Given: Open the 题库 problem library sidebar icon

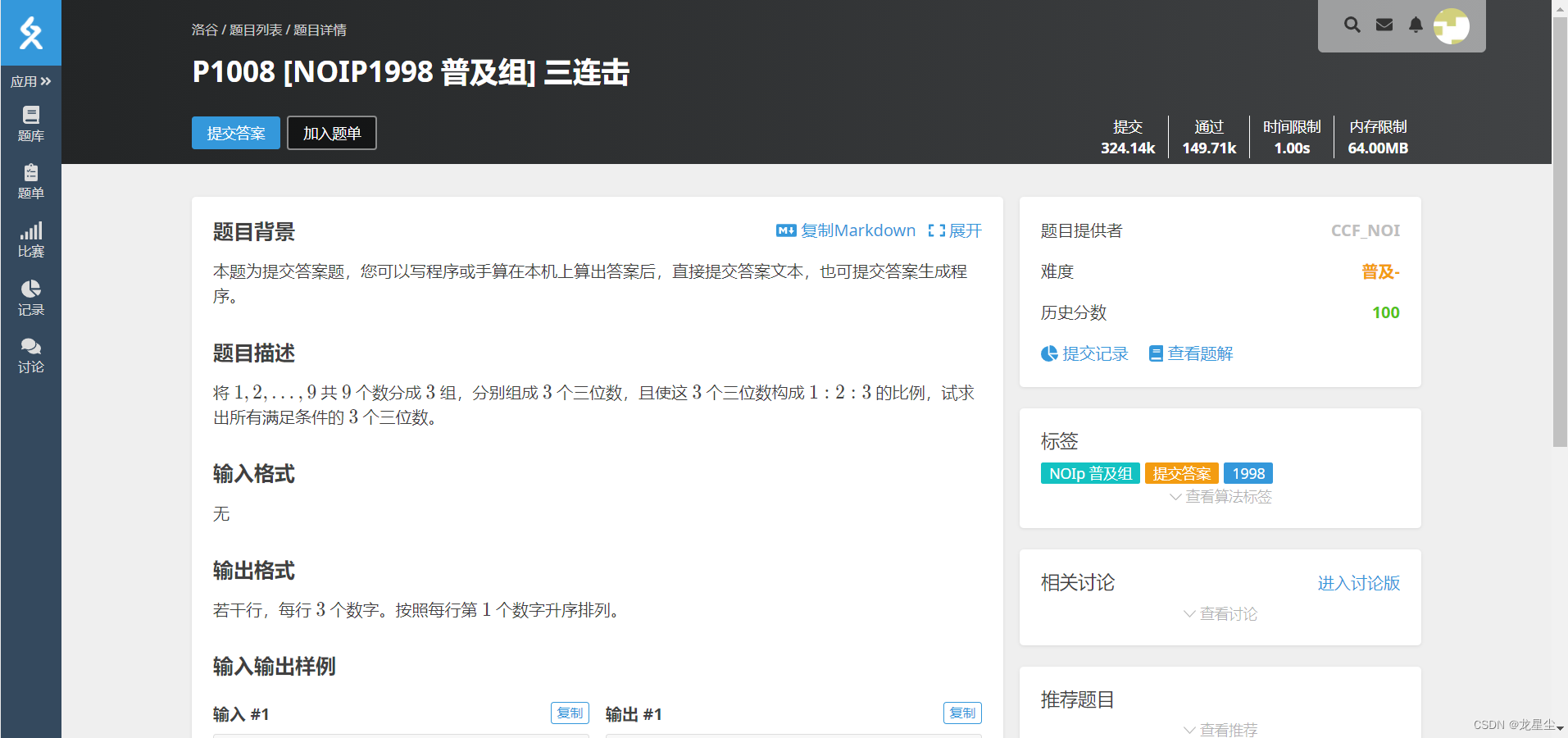Looking at the screenshot, I should (x=31, y=124).
